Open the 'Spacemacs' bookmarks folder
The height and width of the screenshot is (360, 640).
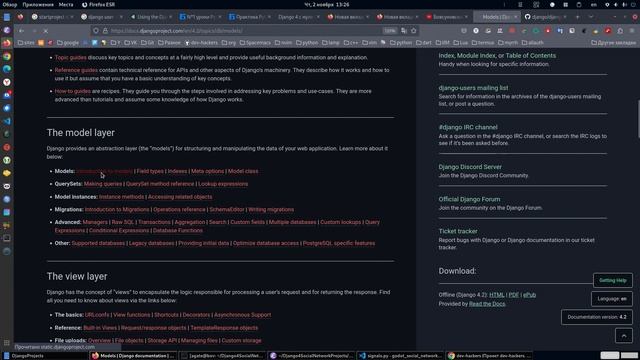click(255, 42)
